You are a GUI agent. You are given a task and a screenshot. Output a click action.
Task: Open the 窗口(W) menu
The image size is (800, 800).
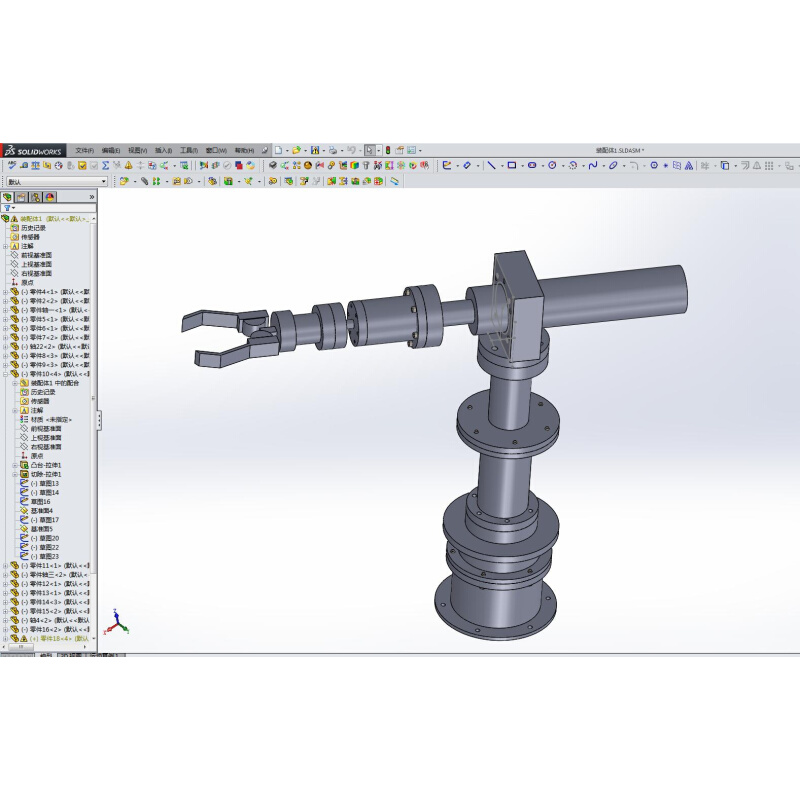pos(216,151)
